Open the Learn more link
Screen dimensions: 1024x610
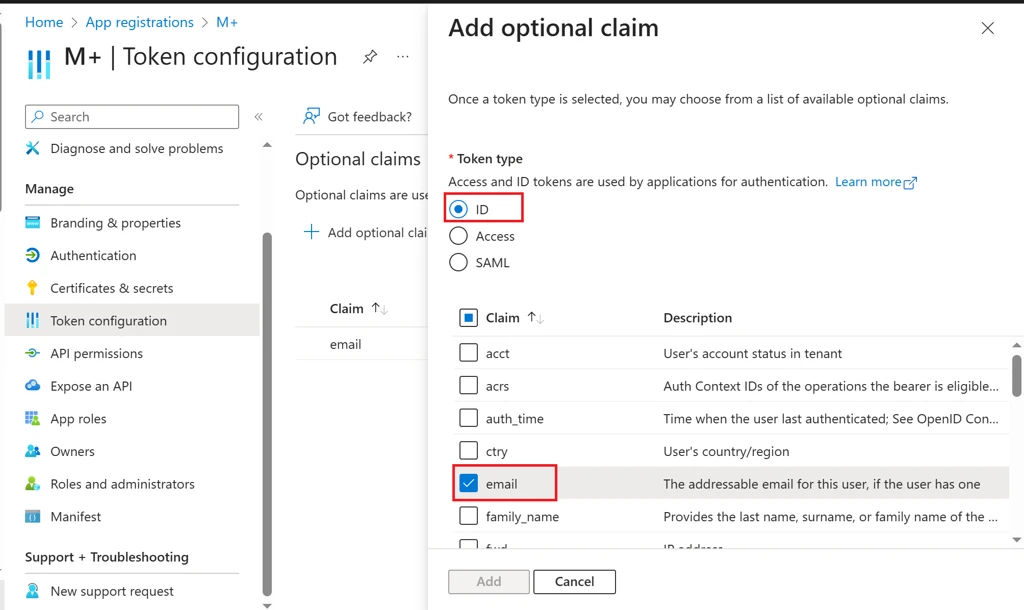(869, 181)
